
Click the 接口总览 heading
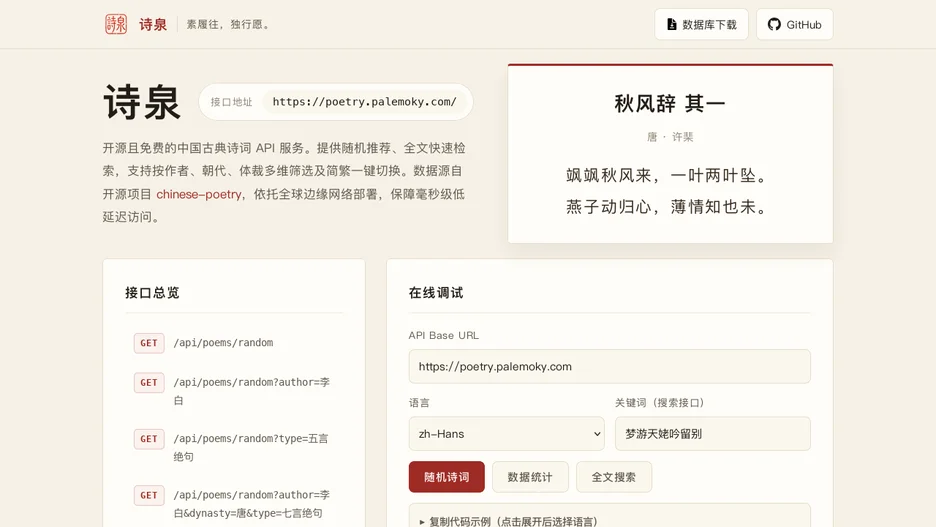152,292
